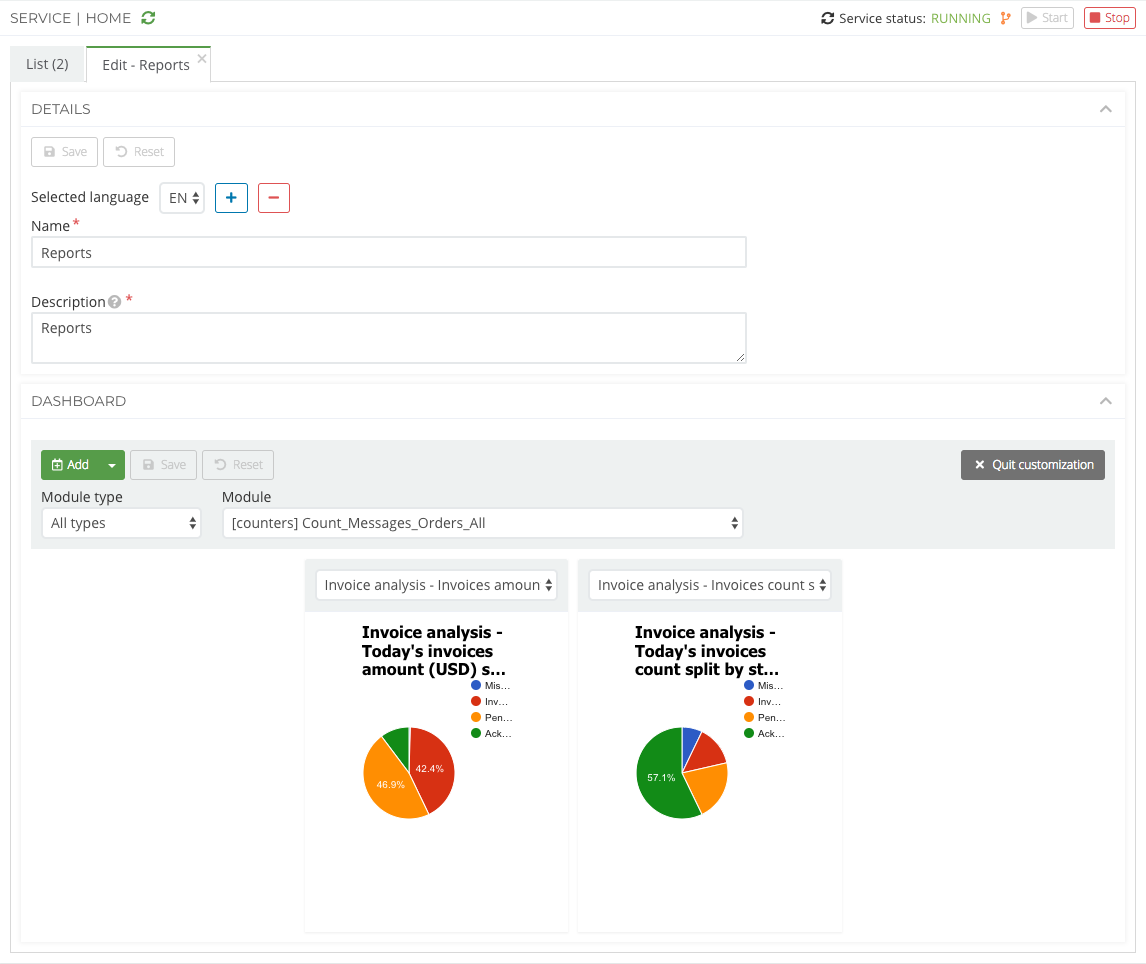This screenshot has width=1146, height=964.
Task: Click the orange branch icon near RUNNING
Action: click(x=1005, y=18)
